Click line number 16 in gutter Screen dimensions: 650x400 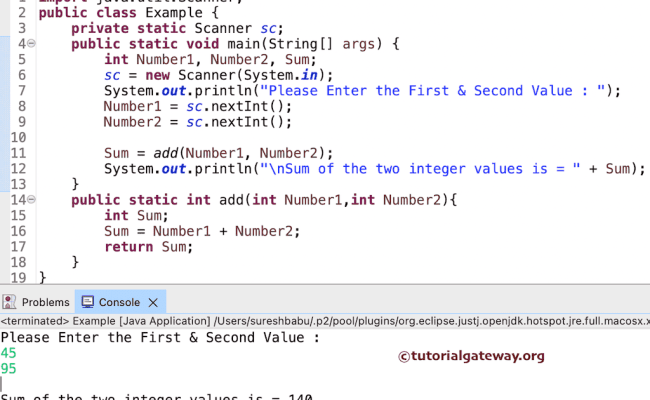(18, 231)
